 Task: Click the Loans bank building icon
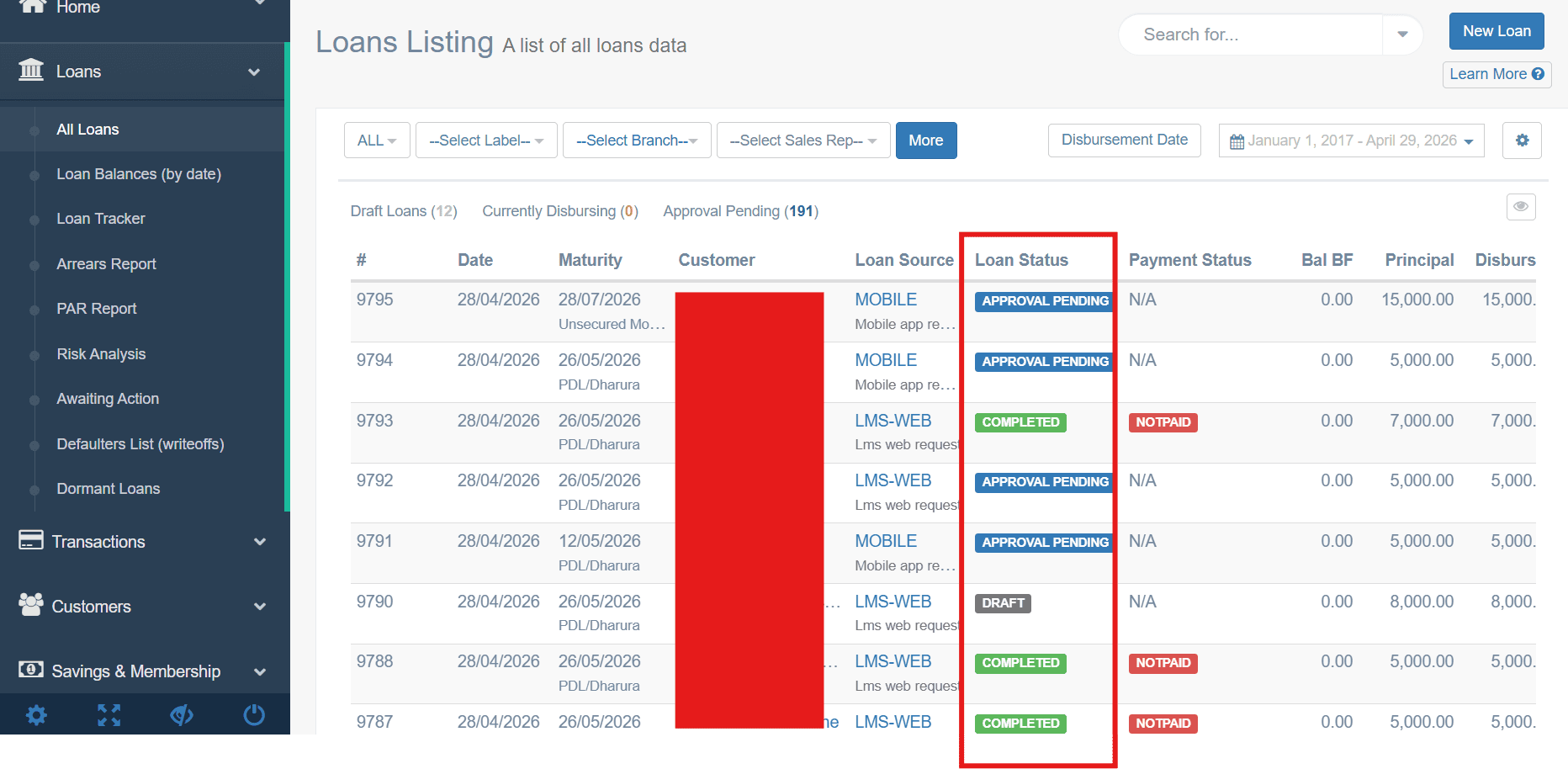tap(31, 70)
